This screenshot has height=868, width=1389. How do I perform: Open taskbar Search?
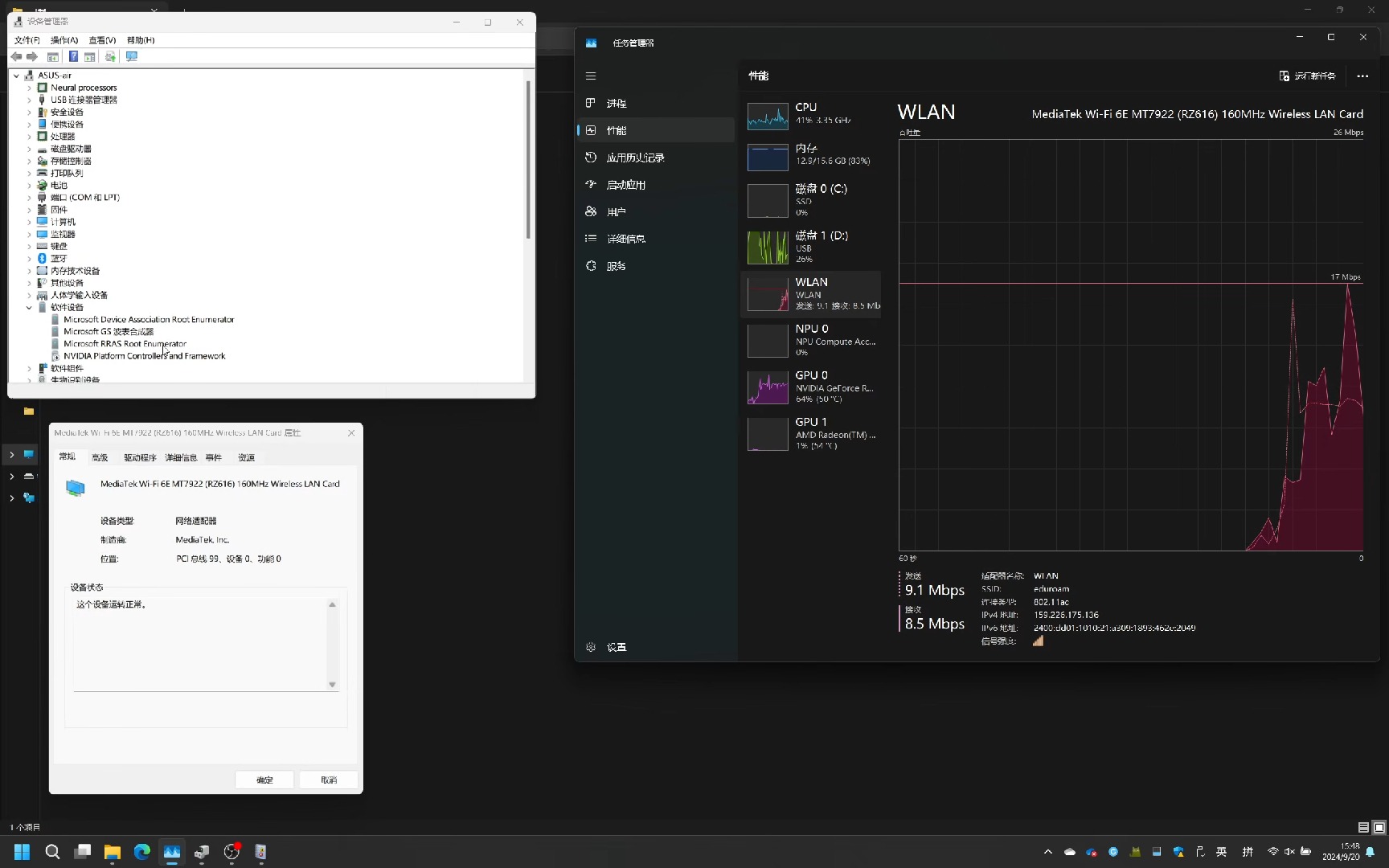click(x=52, y=852)
